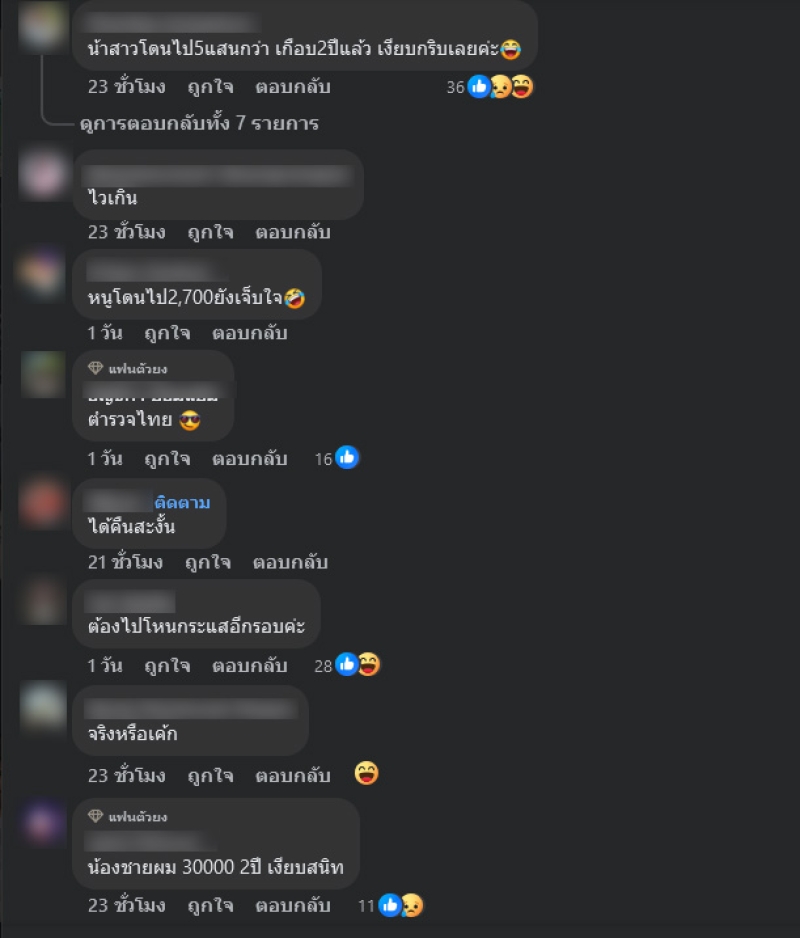Click the top fan diamond badge icon

95,368
